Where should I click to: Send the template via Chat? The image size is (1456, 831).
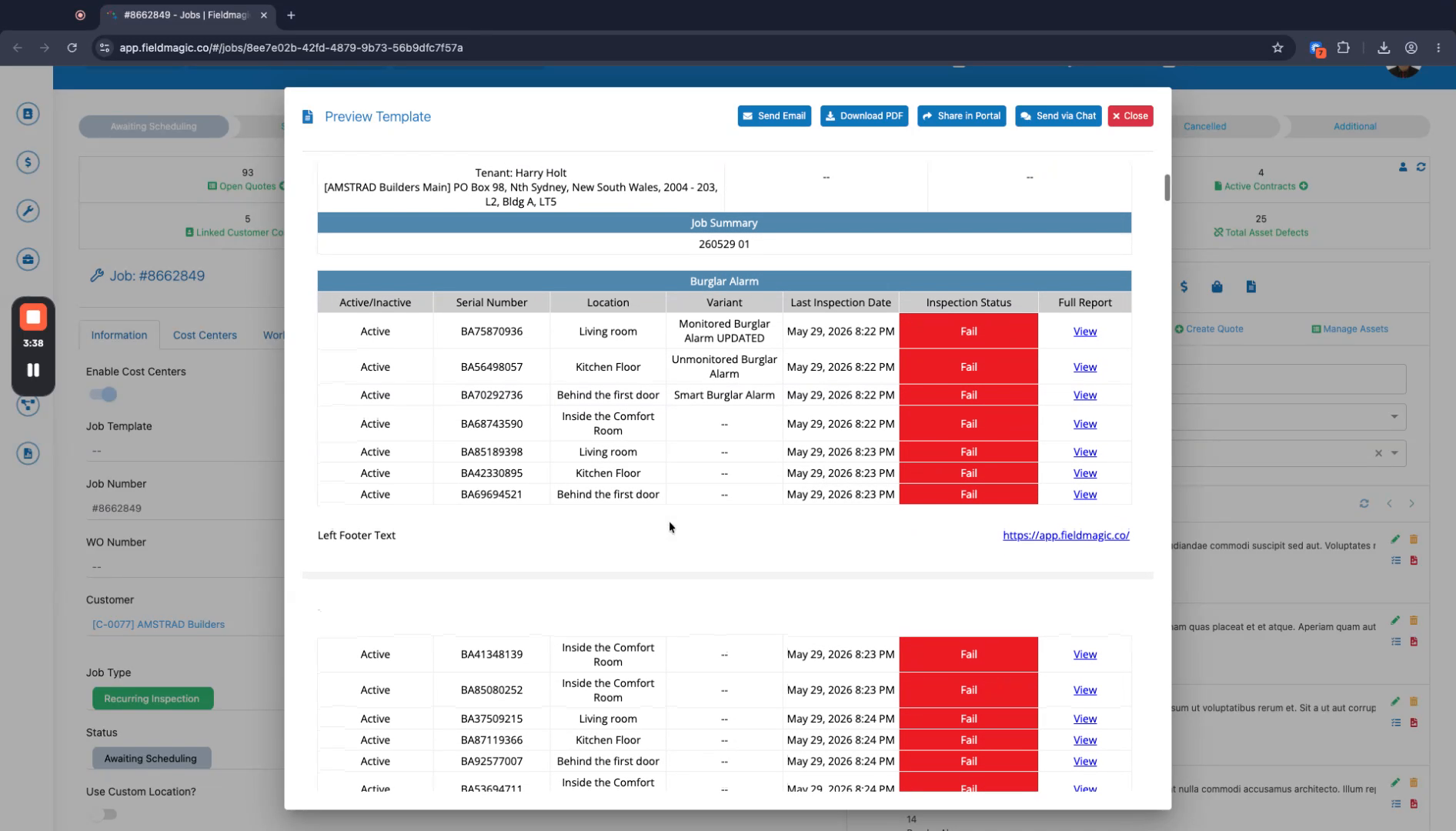pyautogui.click(x=1058, y=116)
